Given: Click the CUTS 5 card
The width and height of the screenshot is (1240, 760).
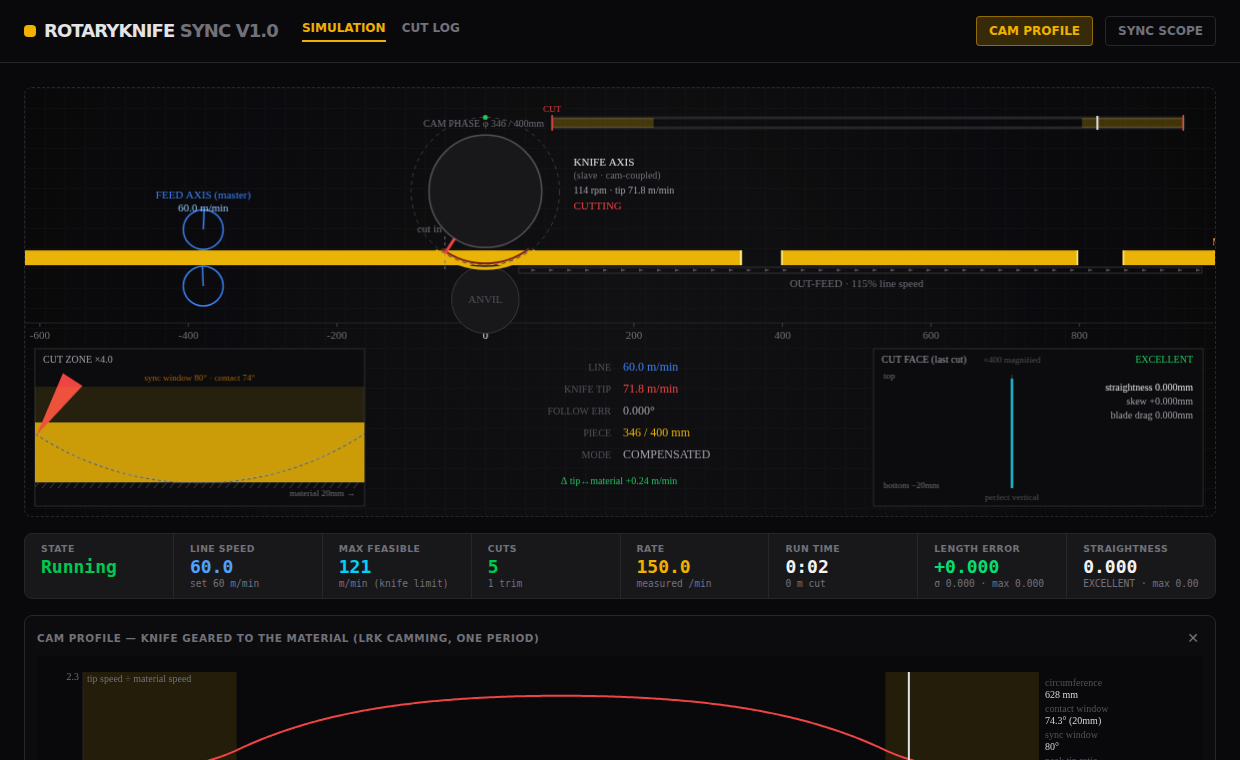Looking at the screenshot, I should click(546, 566).
